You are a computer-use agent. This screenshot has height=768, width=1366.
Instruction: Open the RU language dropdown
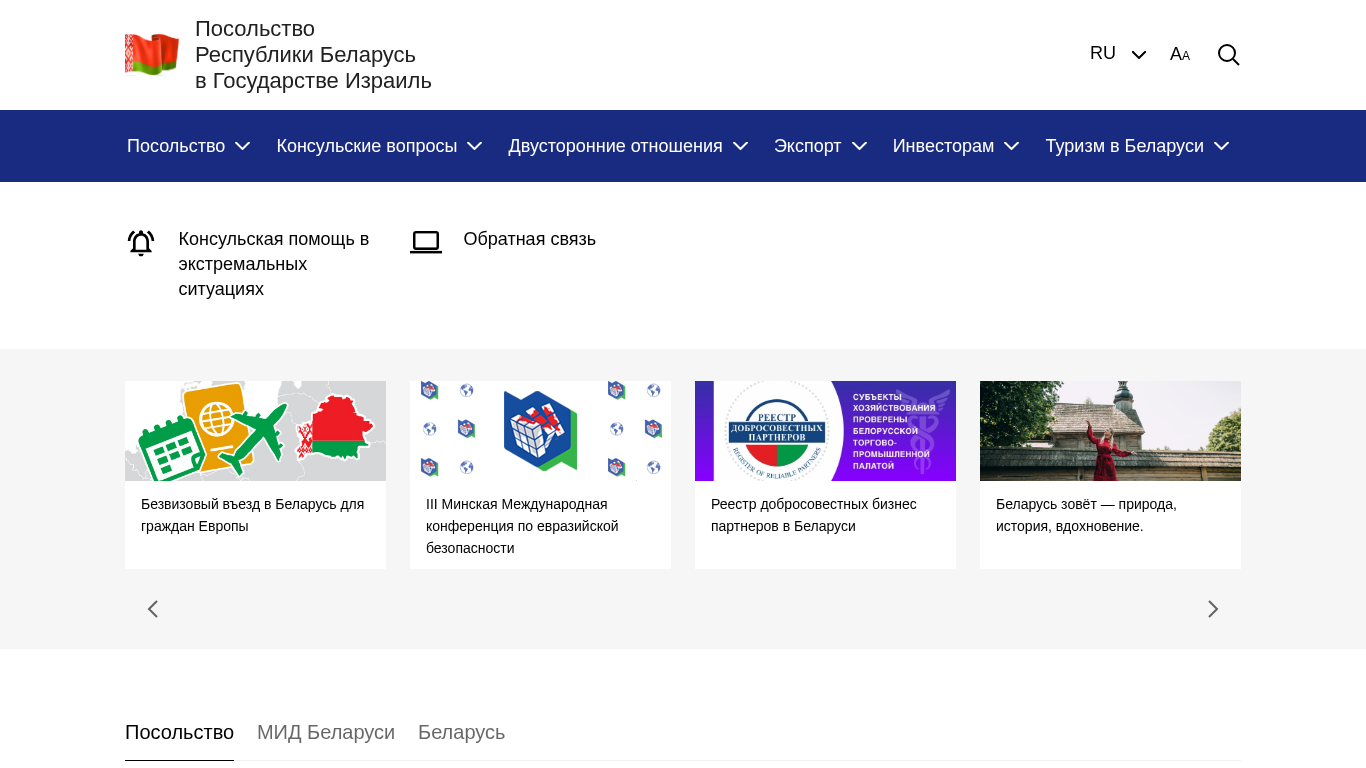pos(1118,54)
